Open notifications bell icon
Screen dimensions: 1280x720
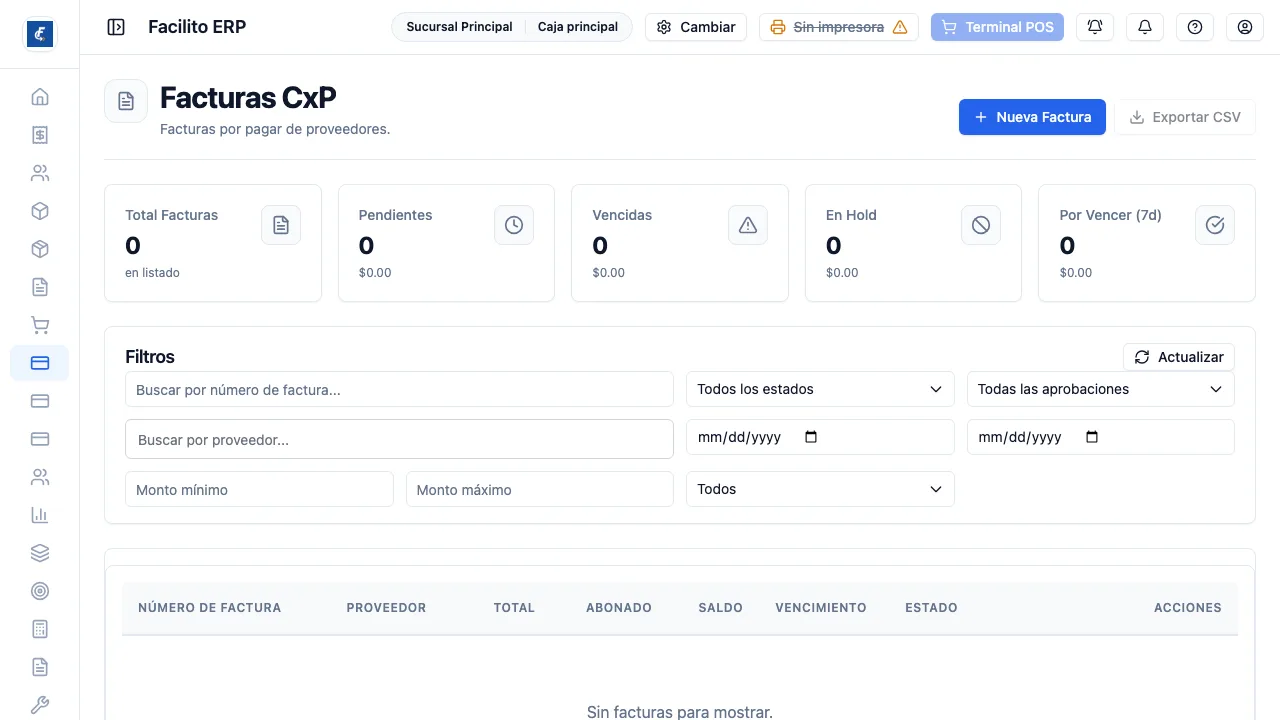coord(1145,27)
